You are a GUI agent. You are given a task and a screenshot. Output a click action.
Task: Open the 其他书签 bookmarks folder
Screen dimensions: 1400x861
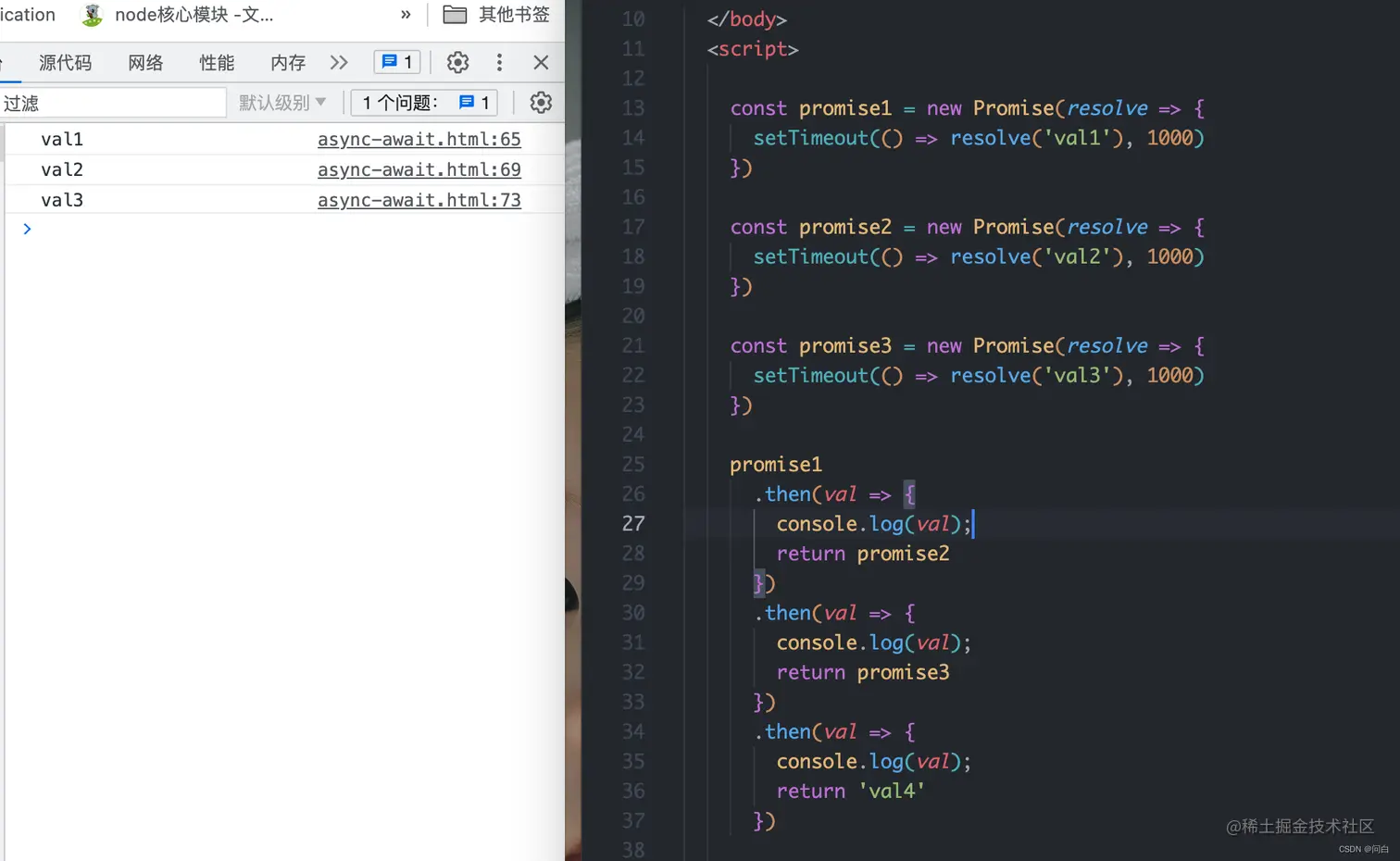pyautogui.click(x=496, y=15)
